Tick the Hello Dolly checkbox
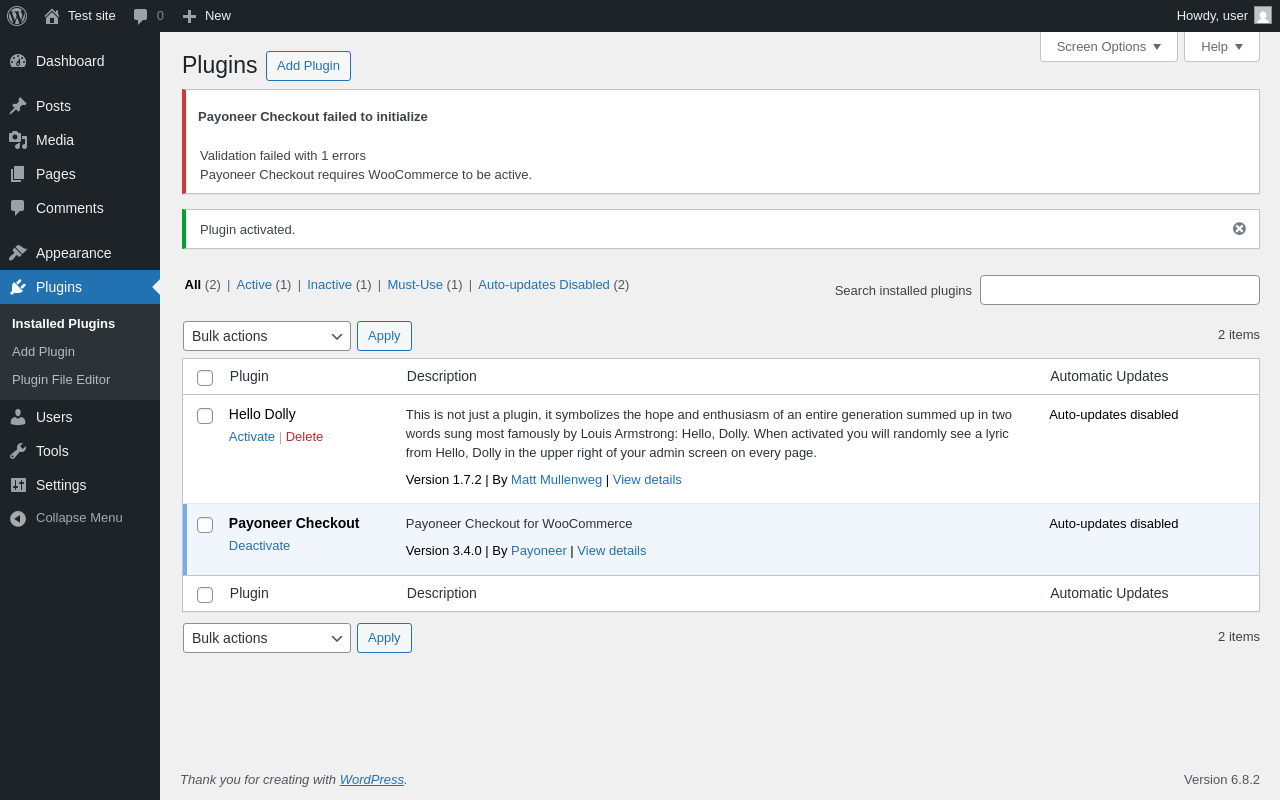Screen dimensions: 1280x800 tap(205, 416)
